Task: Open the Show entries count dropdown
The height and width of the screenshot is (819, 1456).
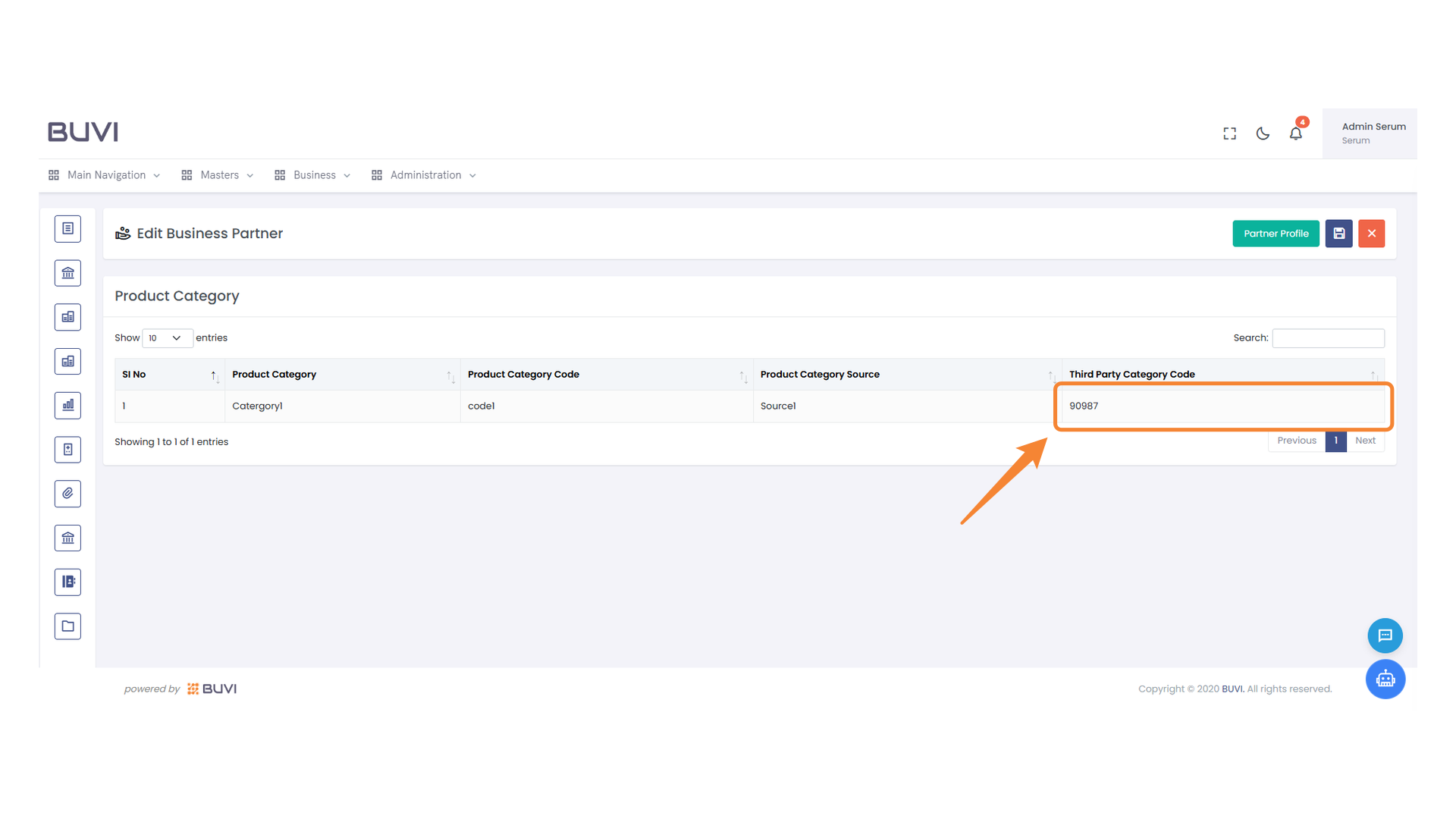Action: coord(166,338)
